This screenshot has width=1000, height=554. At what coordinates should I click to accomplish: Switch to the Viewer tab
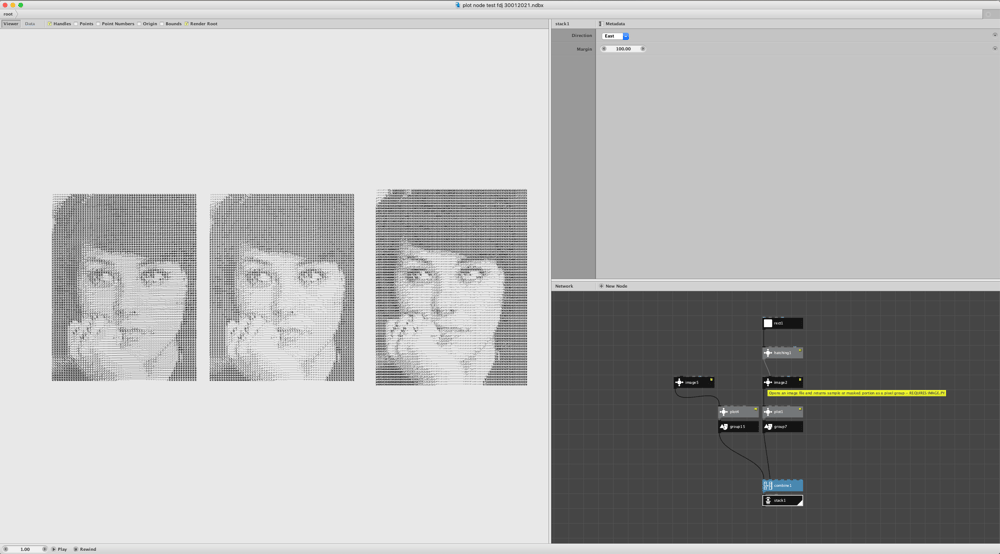(11, 24)
